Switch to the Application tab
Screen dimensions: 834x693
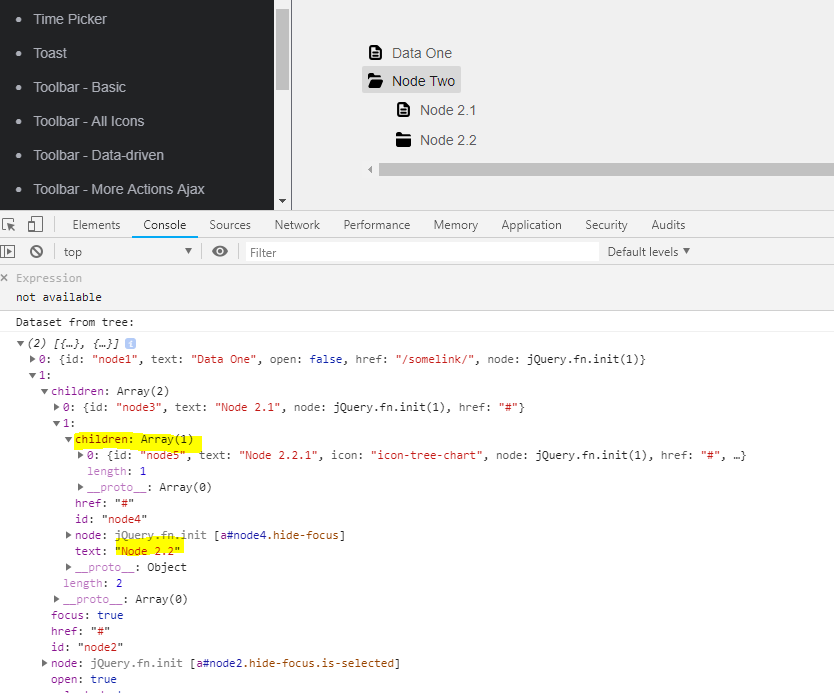point(531,225)
